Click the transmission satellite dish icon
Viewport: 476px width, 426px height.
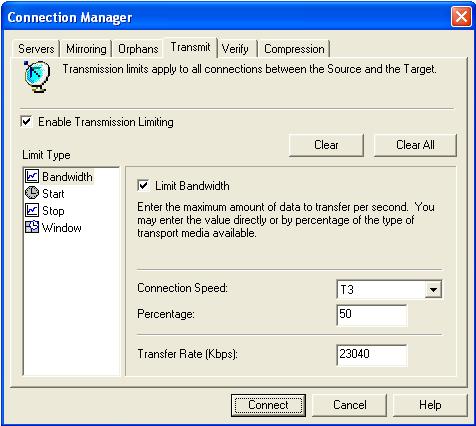tap(36, 76)
